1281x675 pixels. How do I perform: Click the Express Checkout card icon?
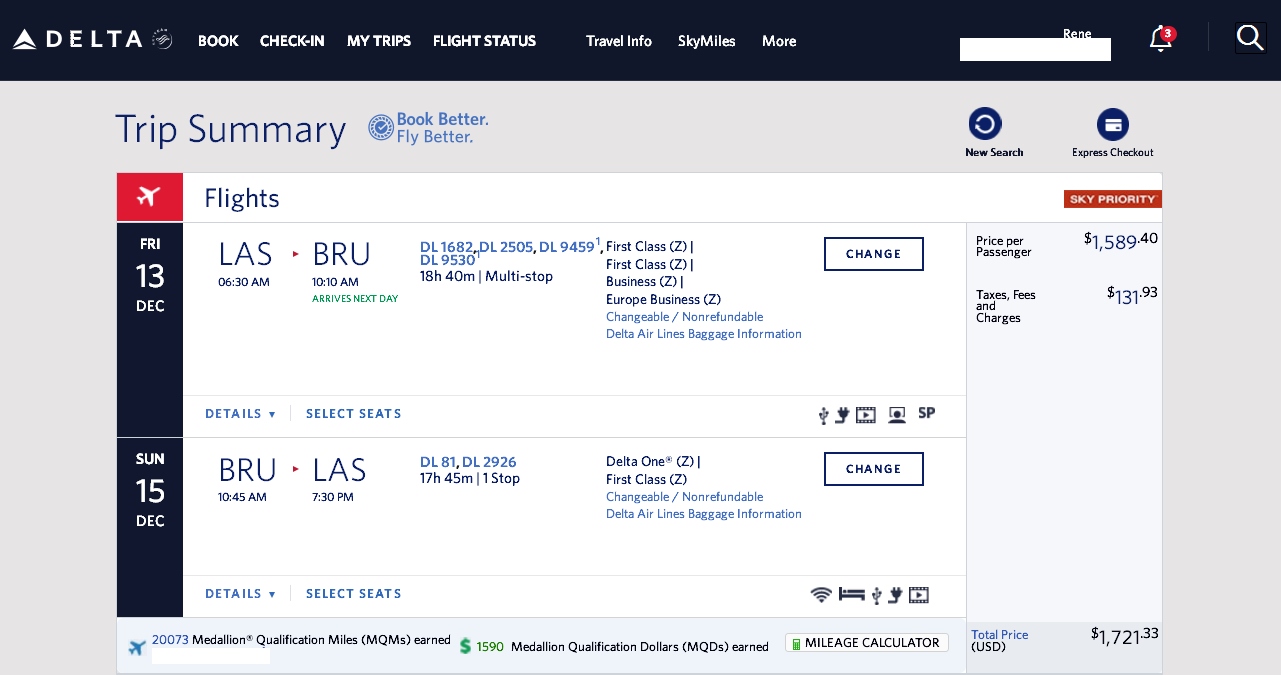pyautogui.click(x=1113, y=124)
